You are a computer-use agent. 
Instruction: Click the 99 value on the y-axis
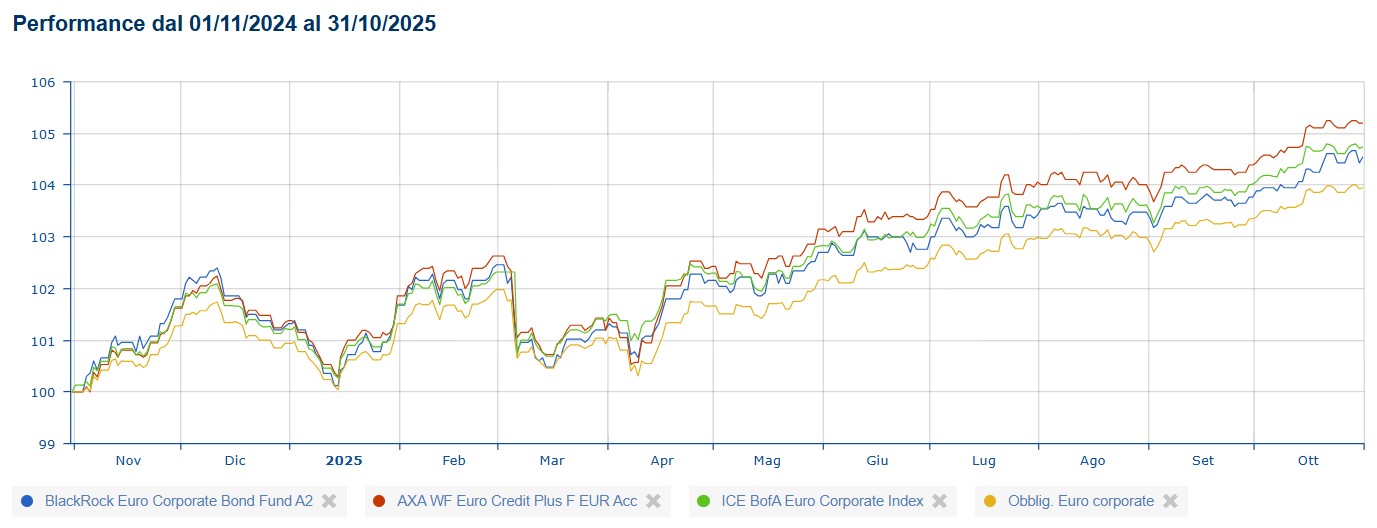point(48,444)
